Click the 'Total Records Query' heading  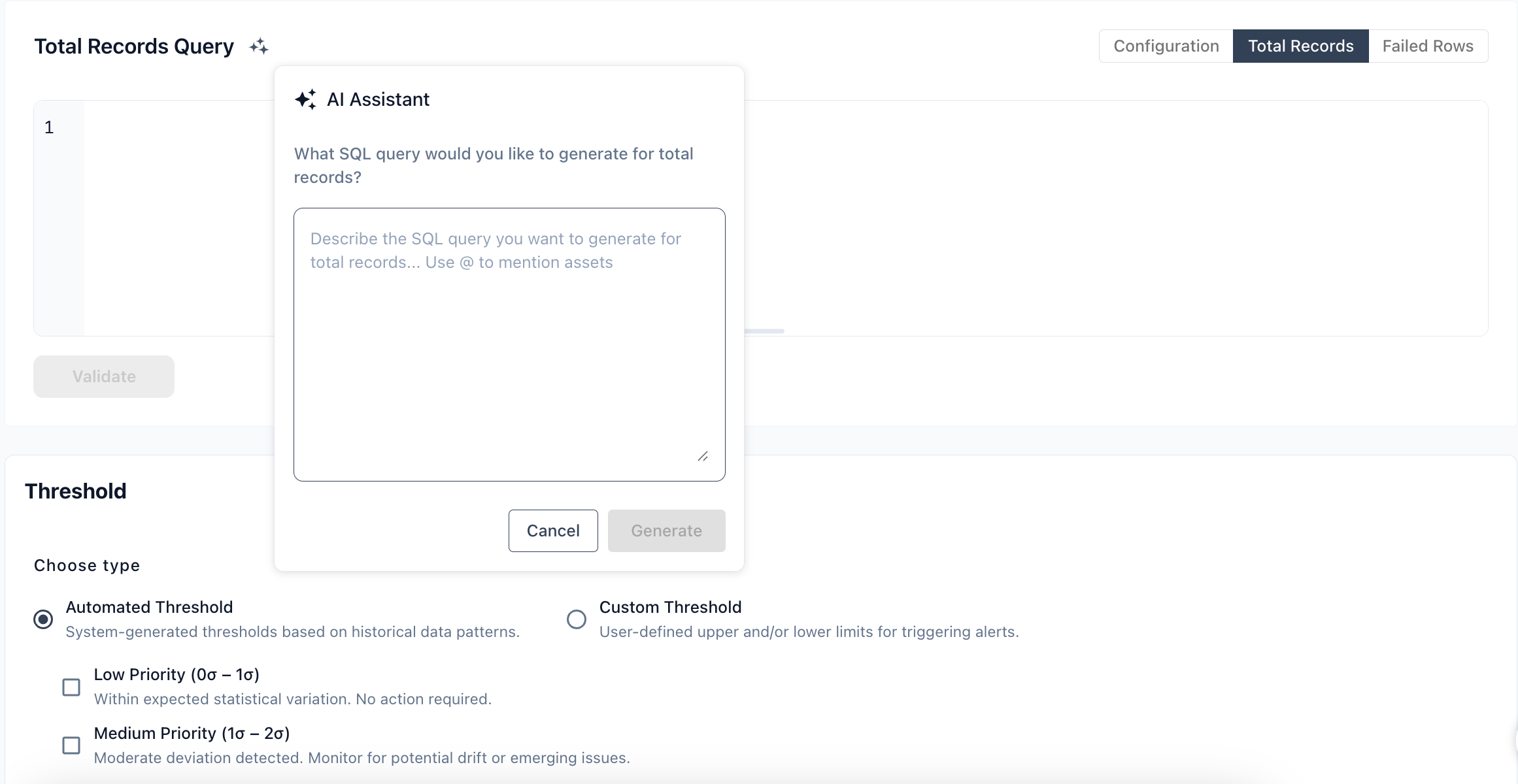pos(134,46)
